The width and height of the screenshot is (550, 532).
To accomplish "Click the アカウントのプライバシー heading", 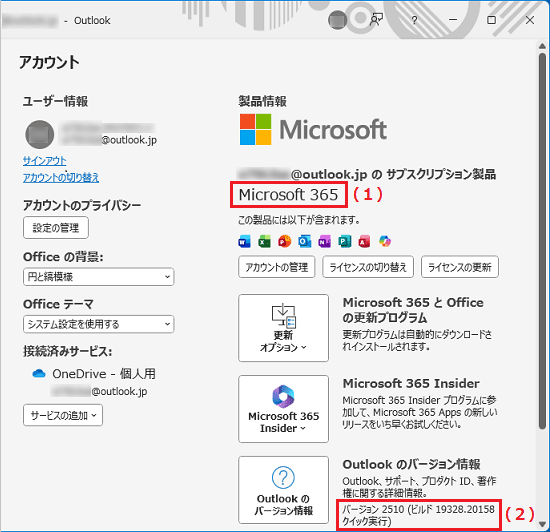I will coord(82,205).
